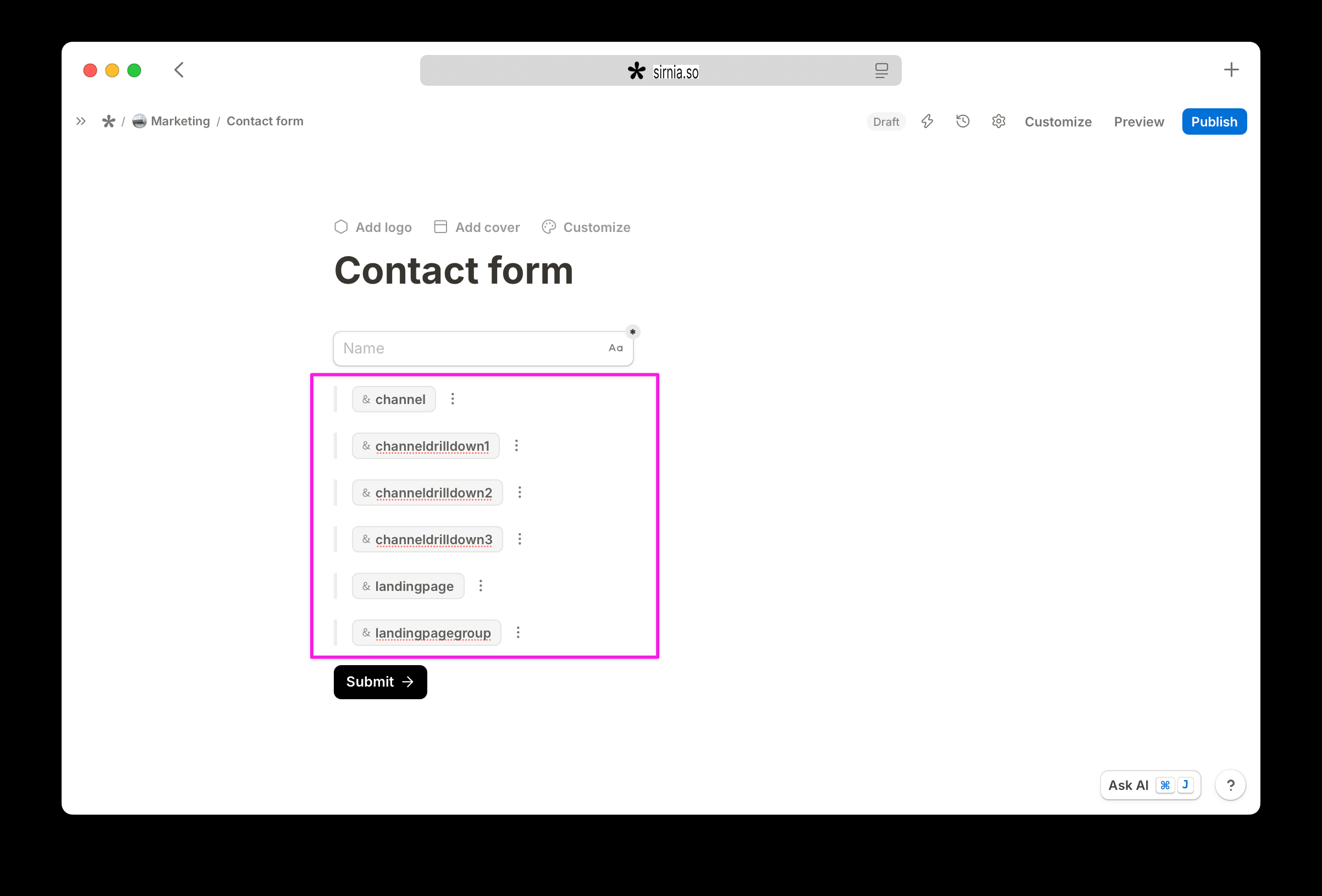Open a new tab with plus icon
Viewport: 1322px width, 896px height.
point(1231,70)
